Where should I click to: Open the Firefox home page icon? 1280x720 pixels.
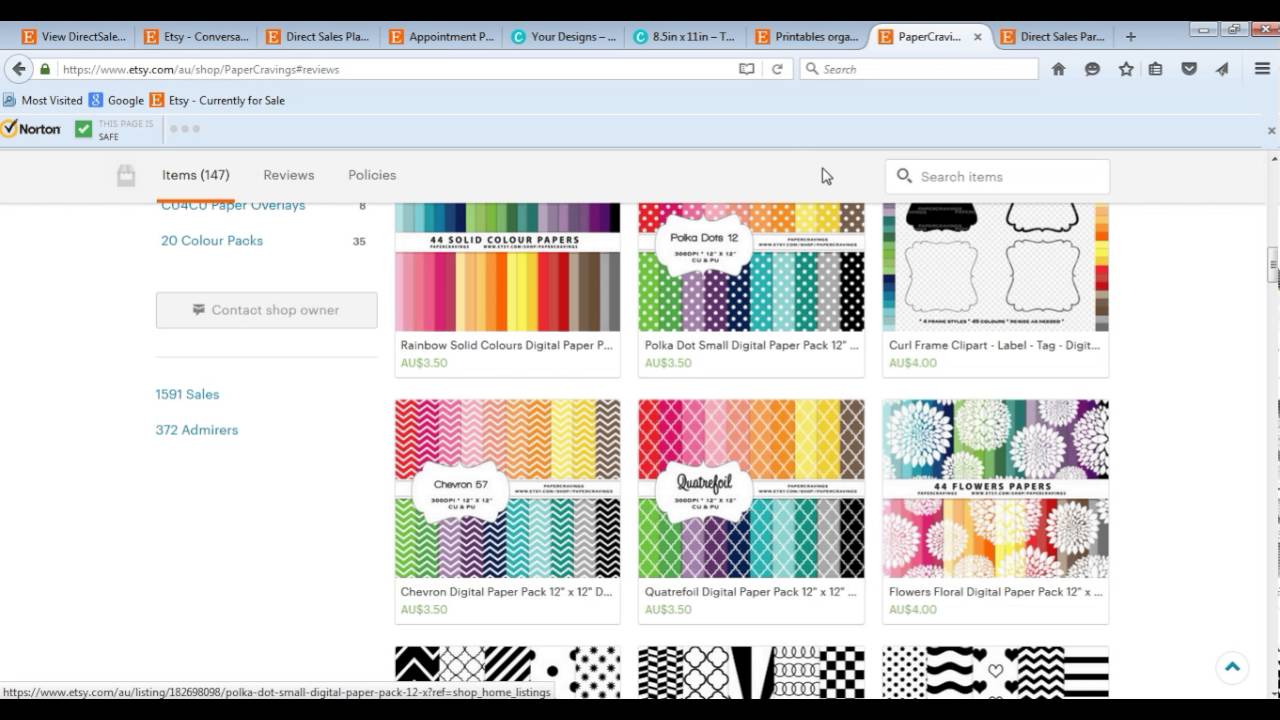point(1058,69)
